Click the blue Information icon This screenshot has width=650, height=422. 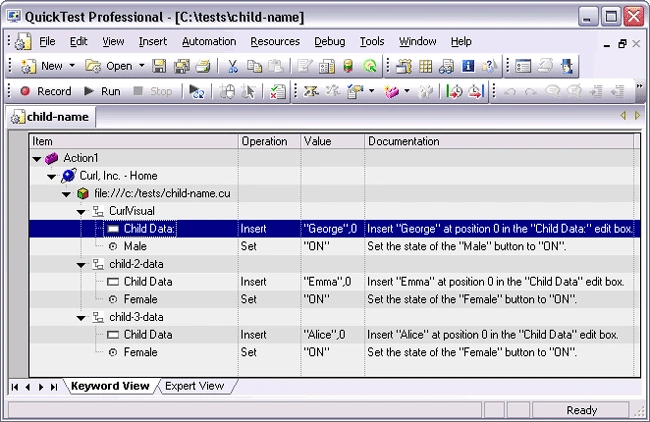point(468,66)
